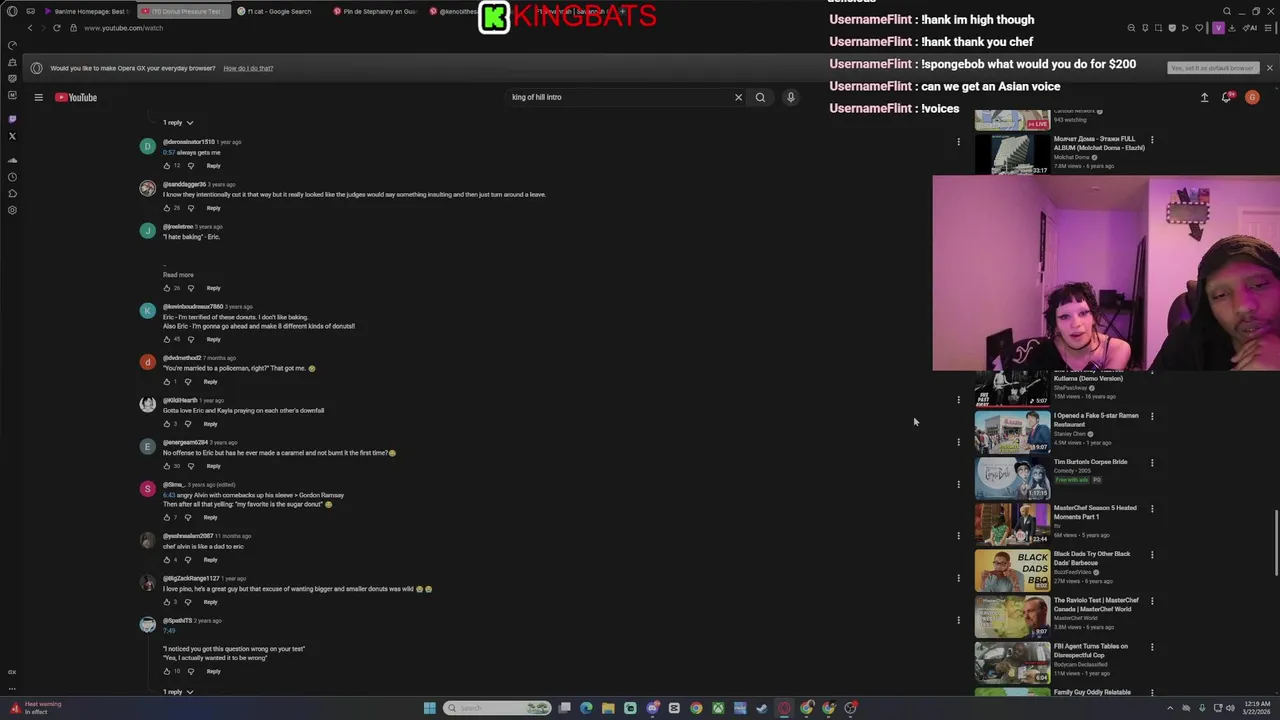Open Opera GX main menu logo
Viewport: 1280px width, 720px height.
[12, 12]
